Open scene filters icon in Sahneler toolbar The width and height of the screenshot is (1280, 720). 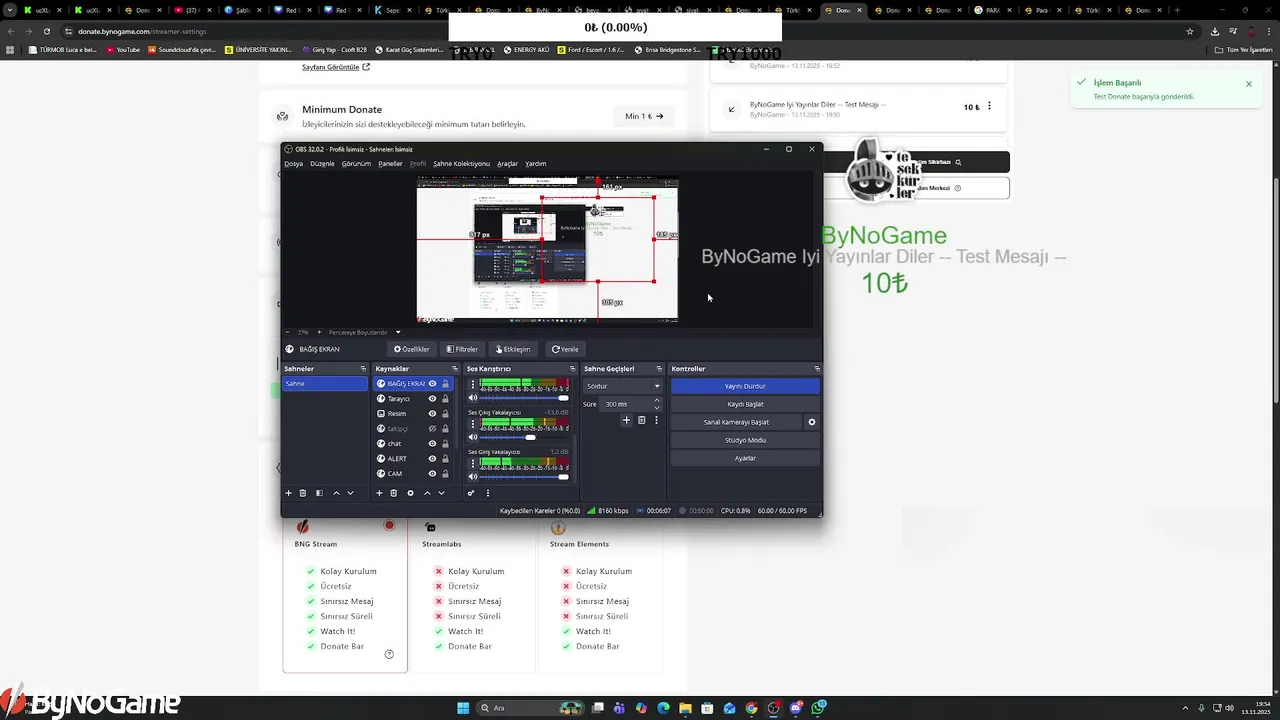click(x=319, y=493)
